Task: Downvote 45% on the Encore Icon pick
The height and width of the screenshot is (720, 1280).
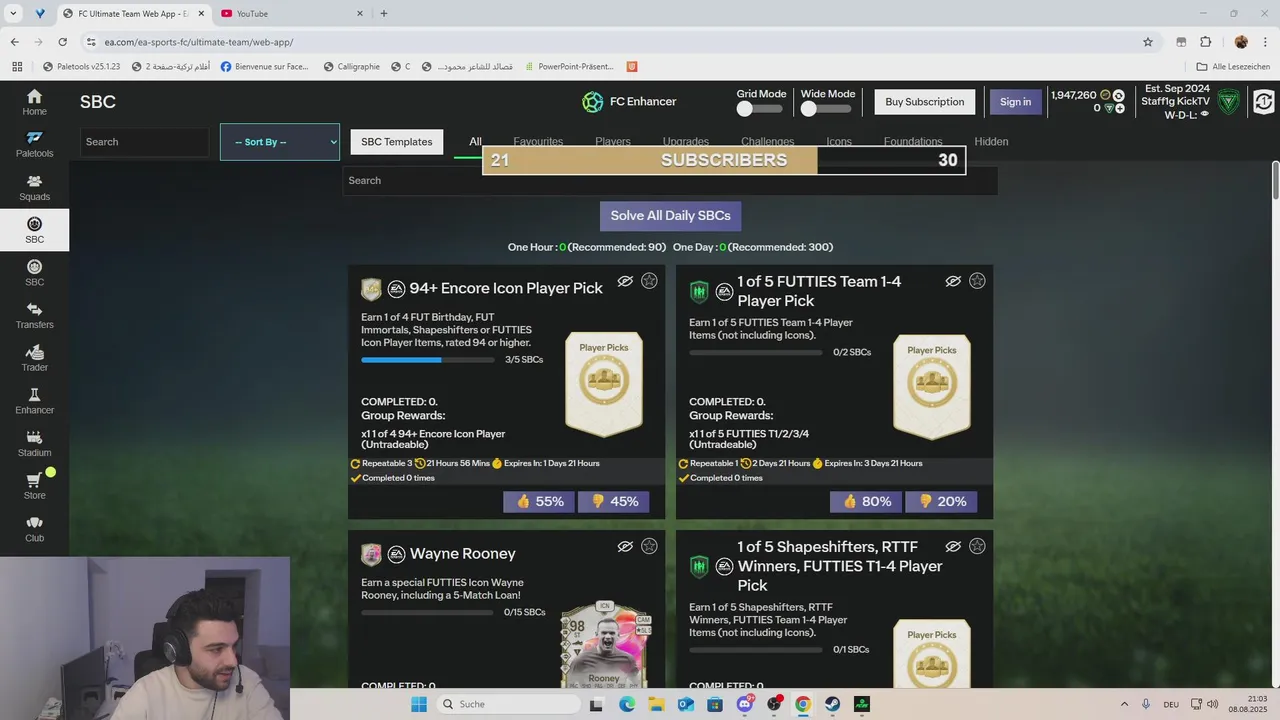Action: click(x=614, y=501)
